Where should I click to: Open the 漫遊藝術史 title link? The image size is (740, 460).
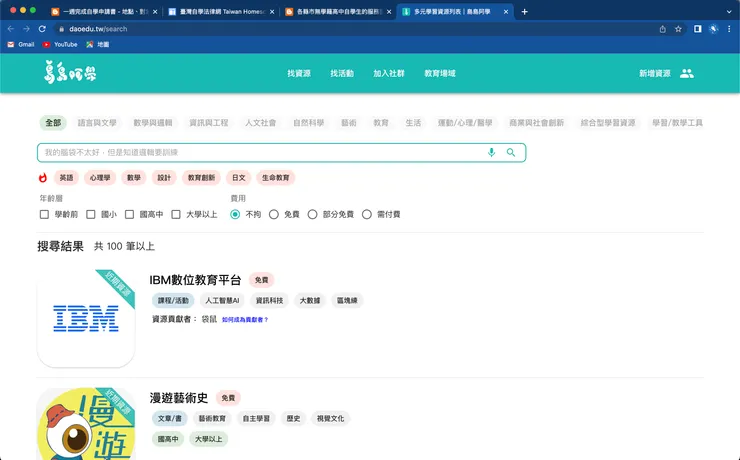click(x=178, y=398)
